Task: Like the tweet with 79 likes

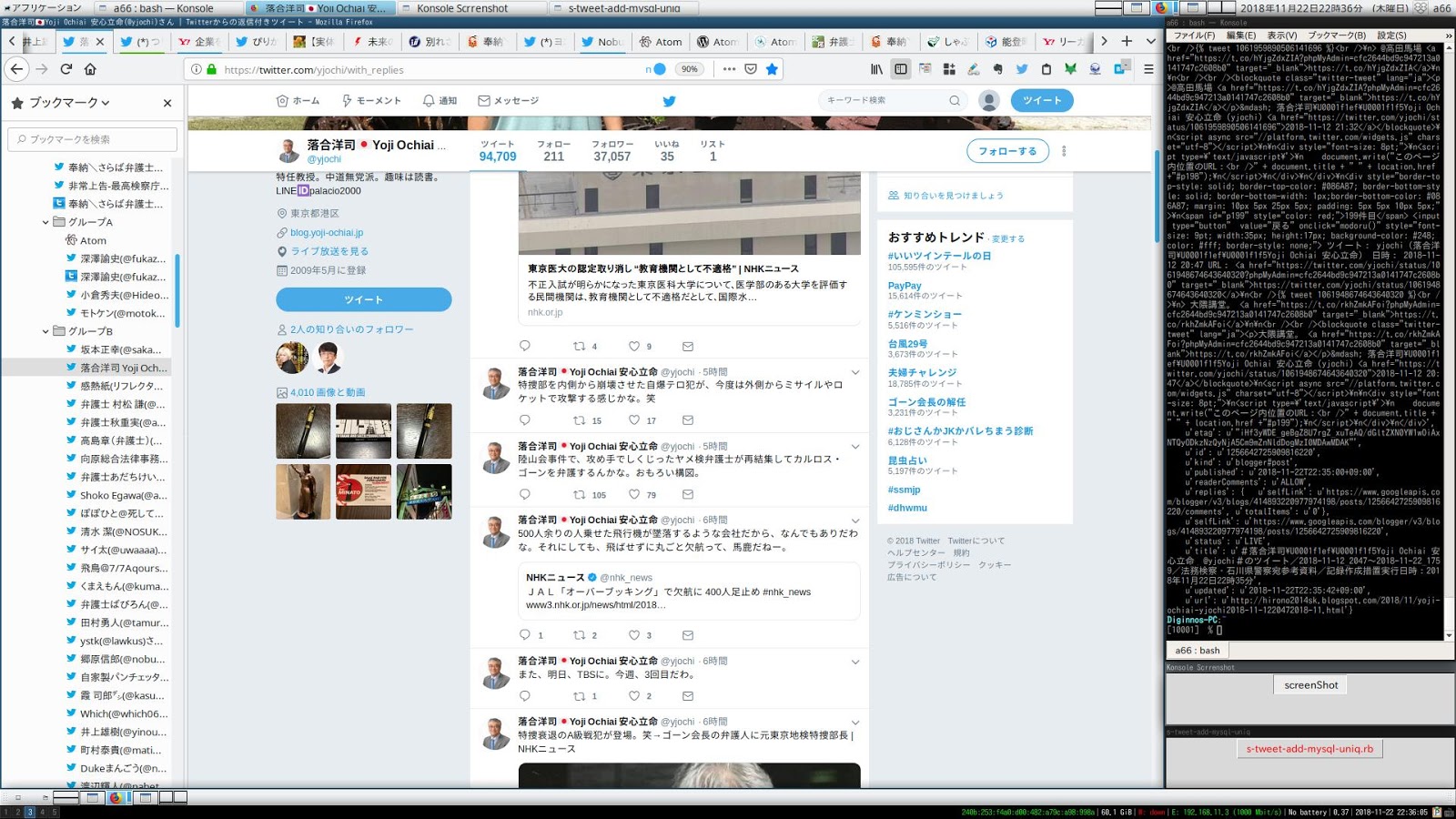Action: 634,494
